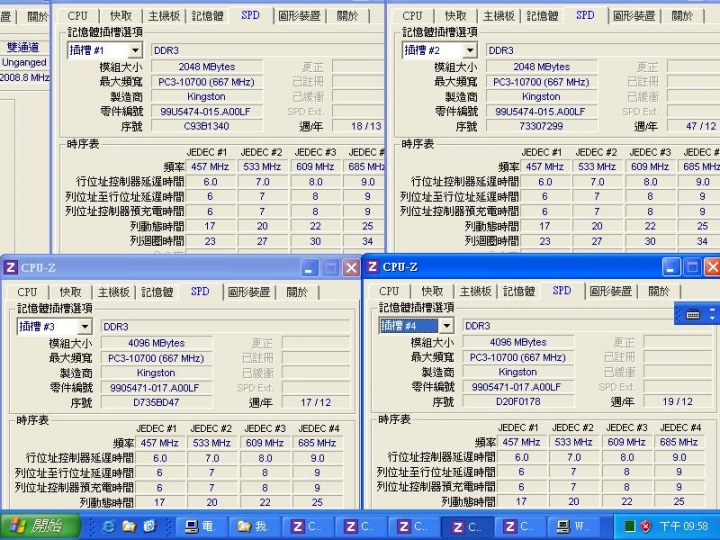
Task: Click the taskbar clock showing 09:58
Action: (683, 526)
